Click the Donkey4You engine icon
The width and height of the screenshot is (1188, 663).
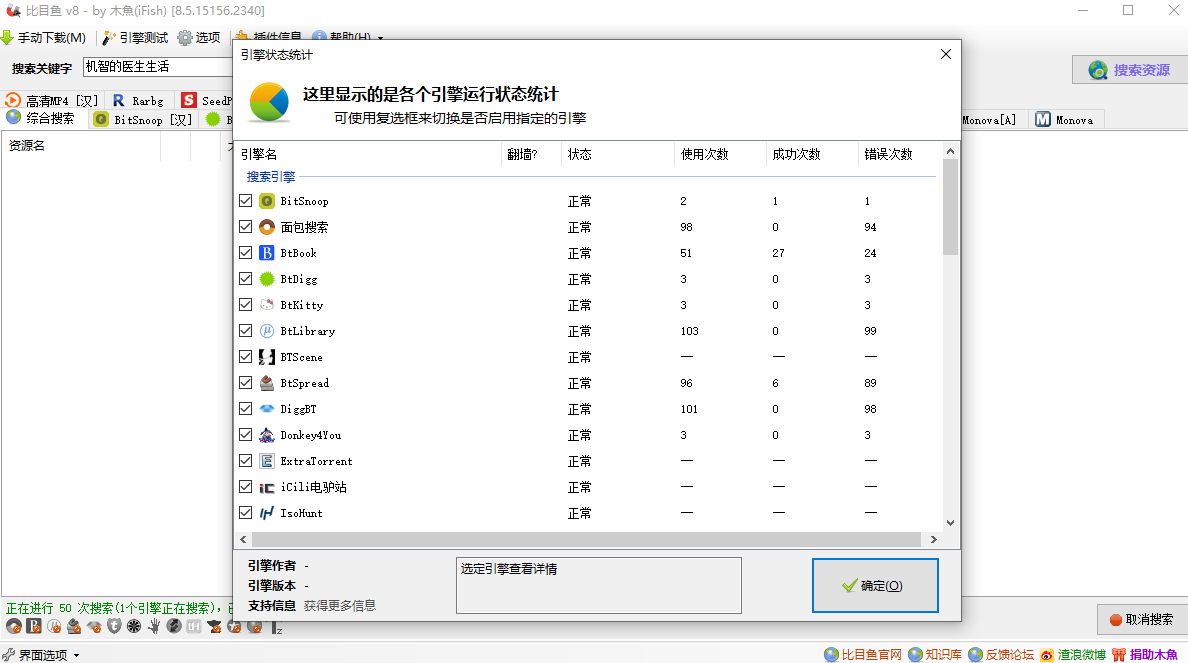click(x=267, y=435)
